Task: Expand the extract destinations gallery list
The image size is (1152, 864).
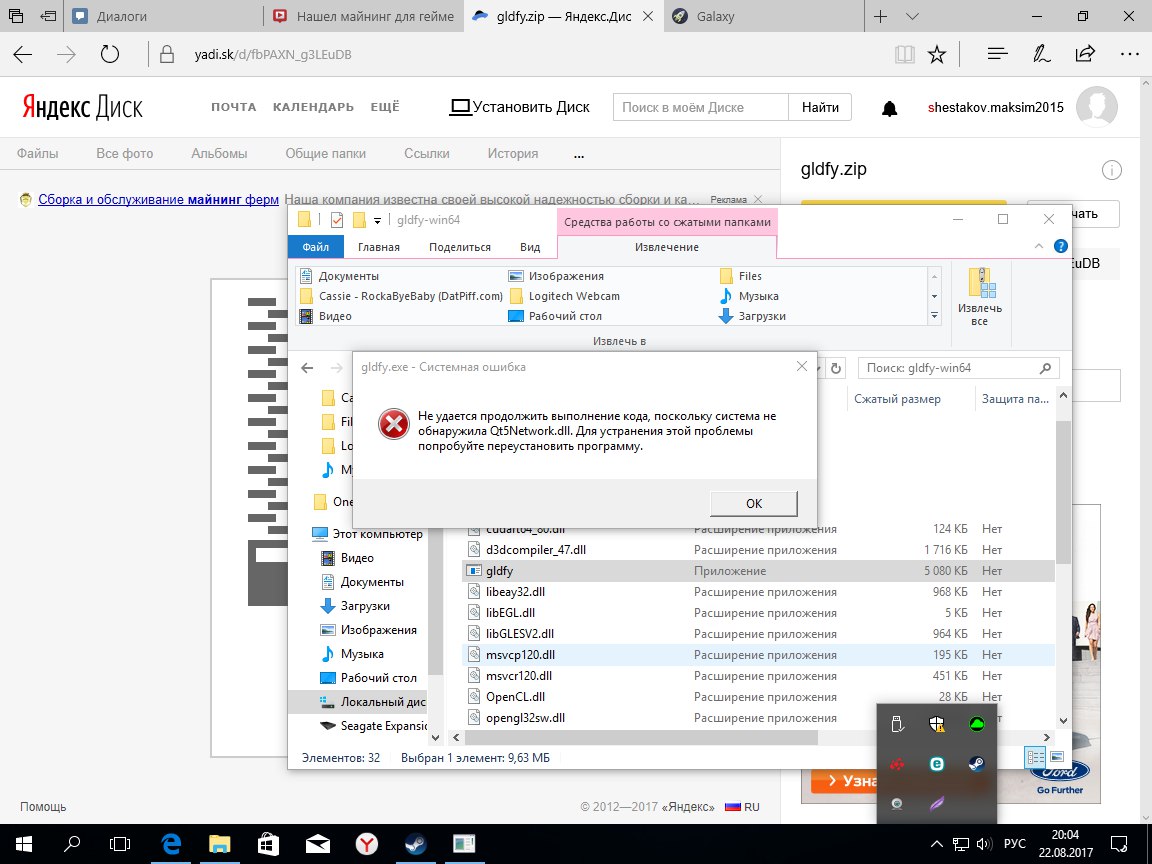Action: 934,316
